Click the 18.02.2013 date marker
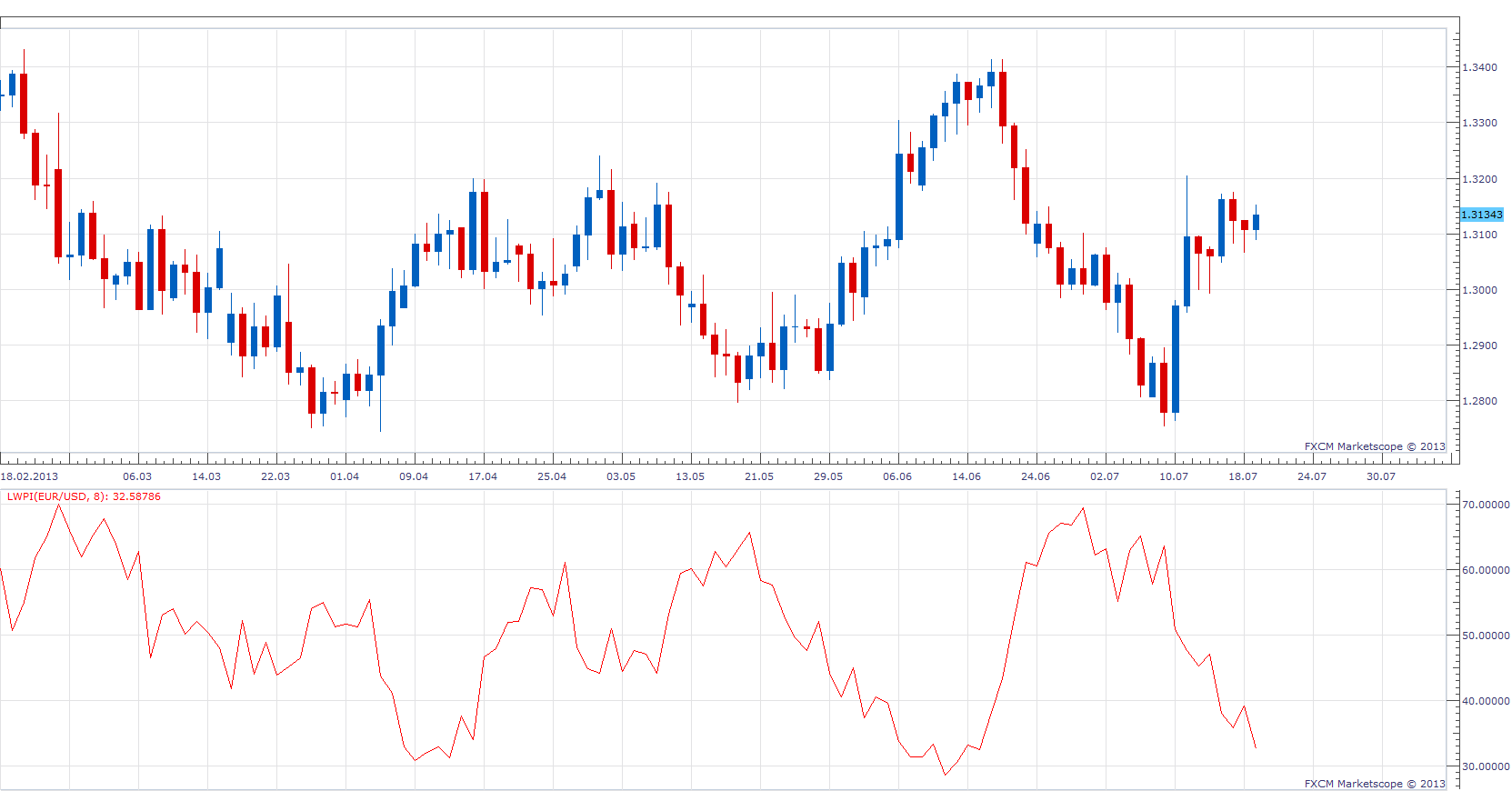The height and width of the screenshot is (791, 1512). point(29,476)
